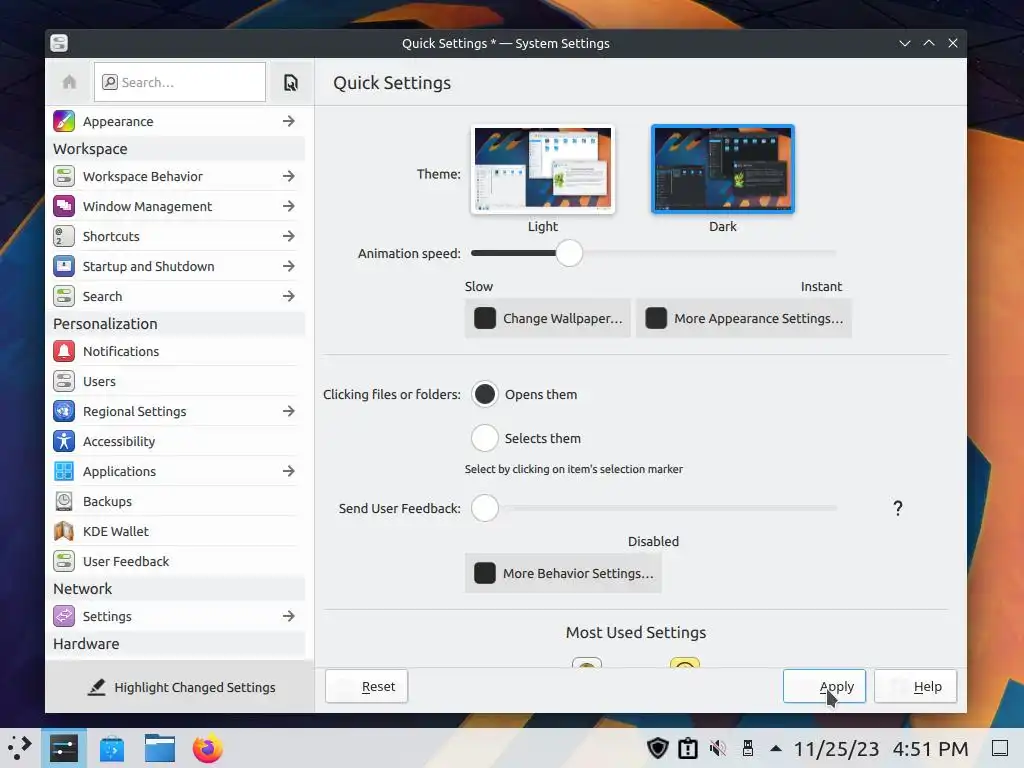This screenshot has height=768, width=1024.
Task: Click the Send User Feedback slider handle
Action: coord(485,508)
